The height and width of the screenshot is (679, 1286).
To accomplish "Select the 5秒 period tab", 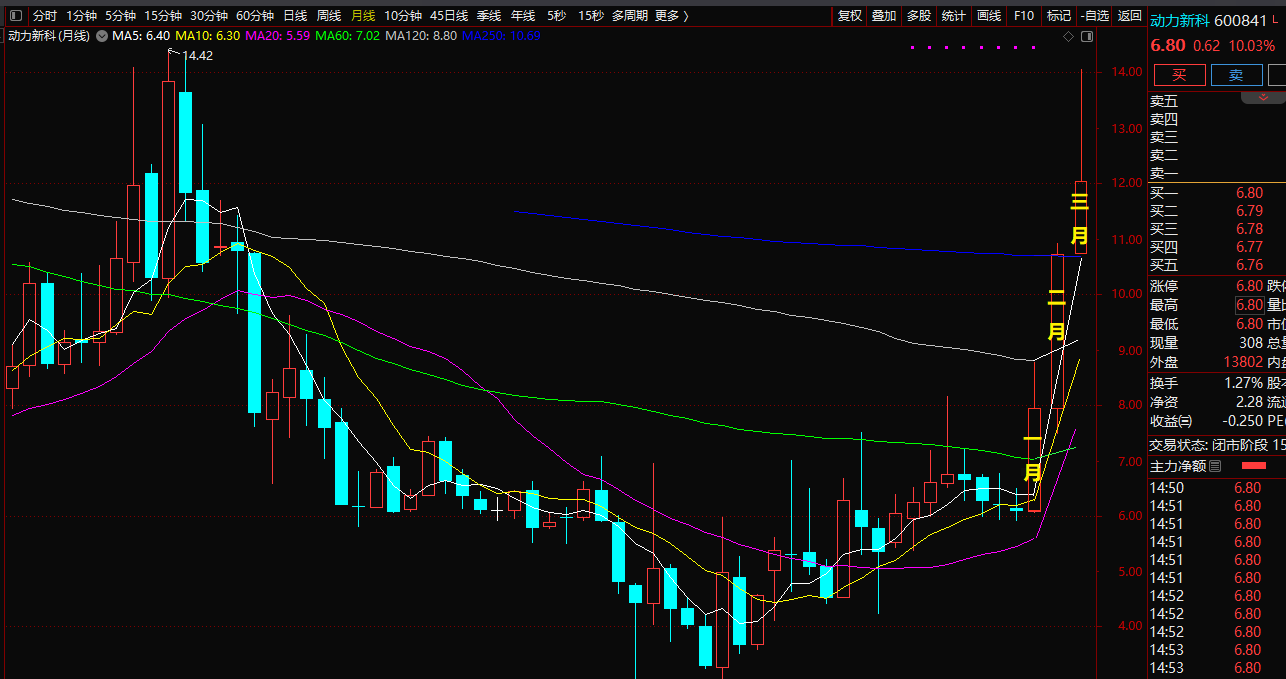I will click(x=556, y=16).
